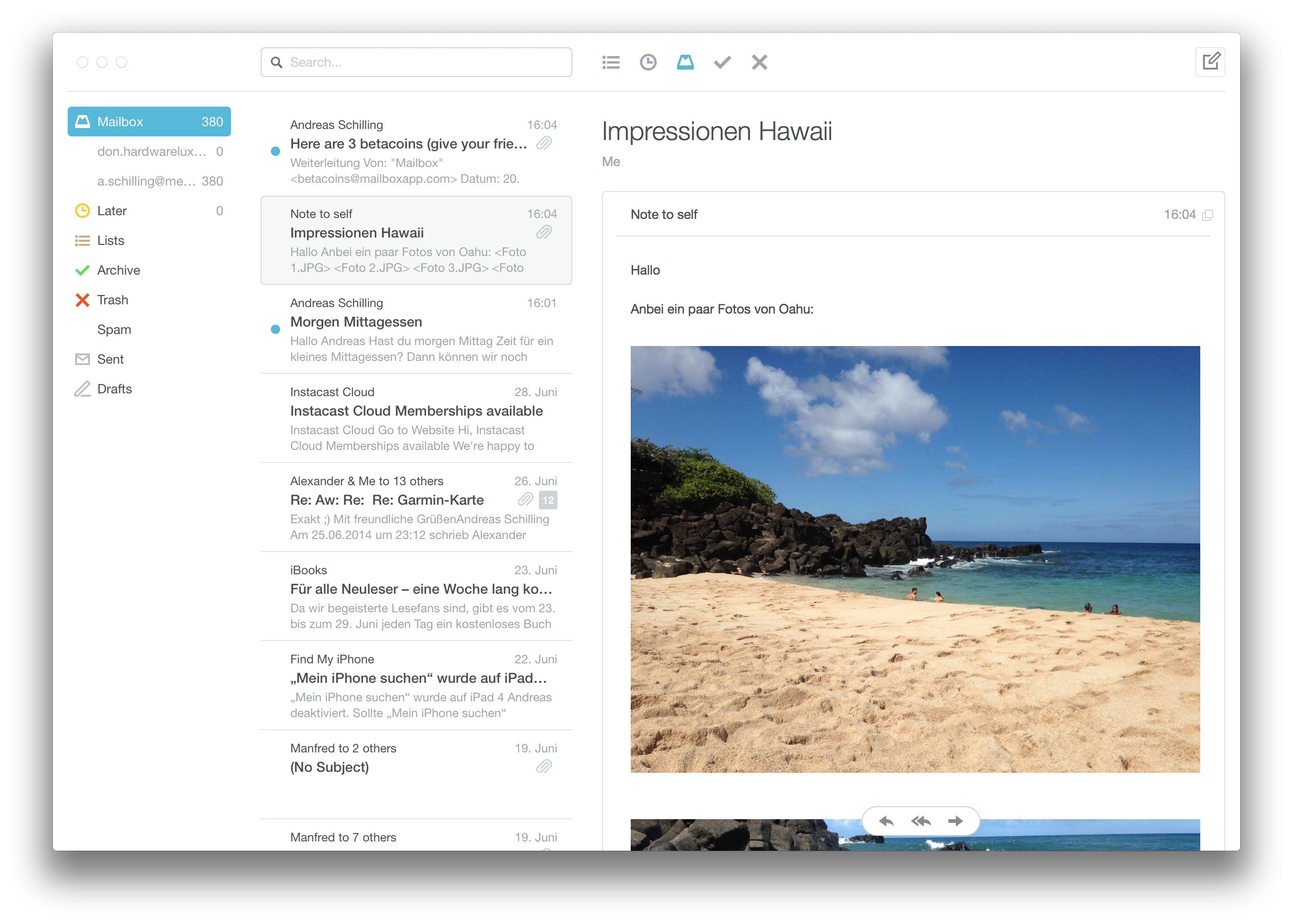Open Instacast Cloud Memberships available email

(416, 418)
